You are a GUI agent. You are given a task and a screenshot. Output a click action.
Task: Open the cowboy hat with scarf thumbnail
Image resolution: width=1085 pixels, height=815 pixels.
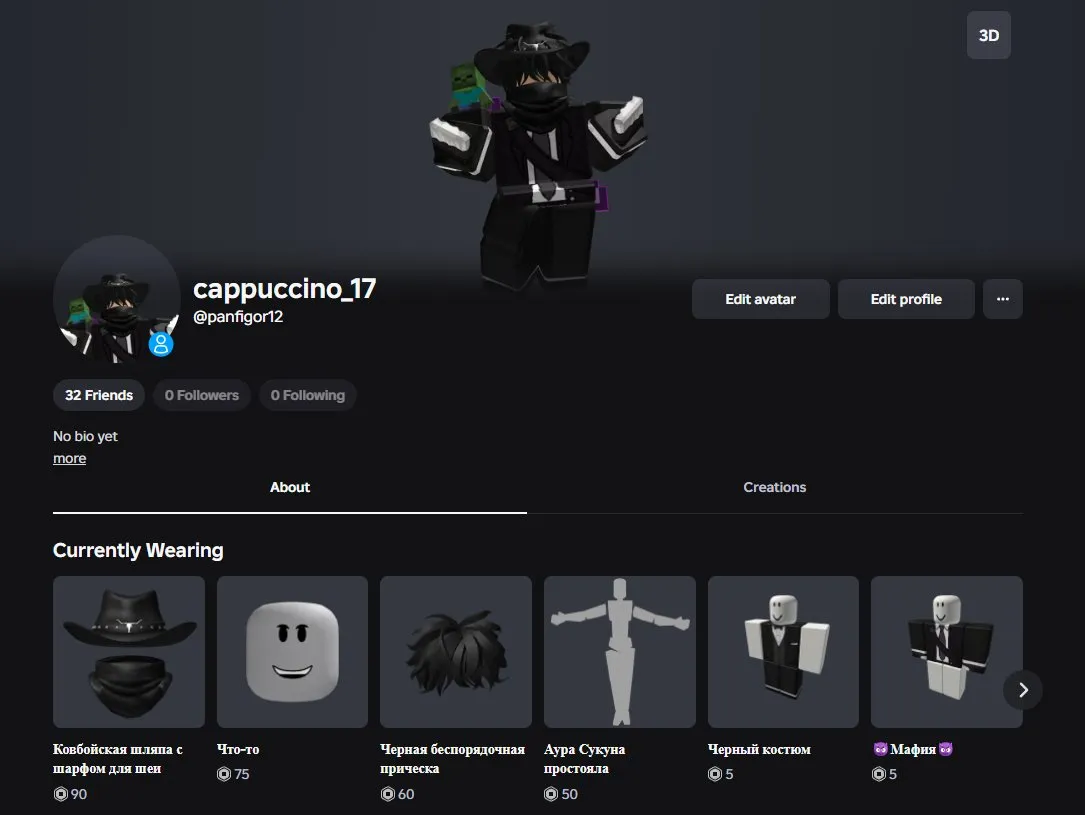pyautogui.click(x=129, y=652)
